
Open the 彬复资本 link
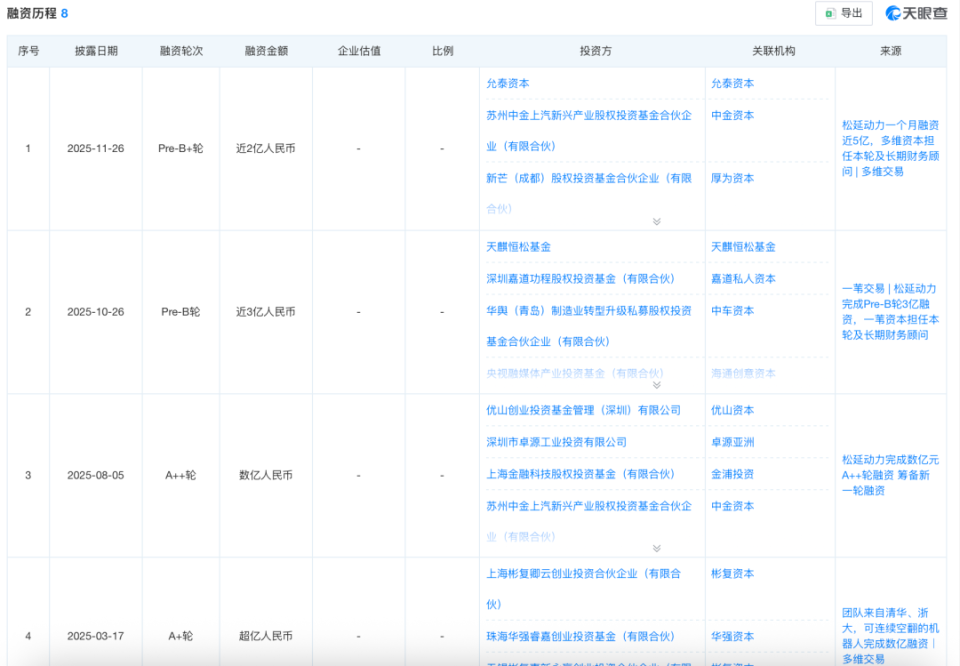[x=733, y=573]
